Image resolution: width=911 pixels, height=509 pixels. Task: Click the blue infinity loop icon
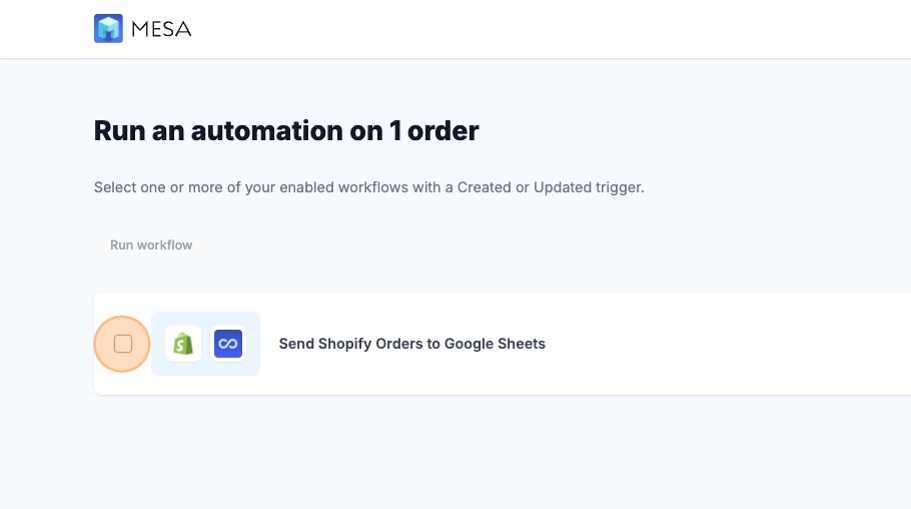pos(228,344)
